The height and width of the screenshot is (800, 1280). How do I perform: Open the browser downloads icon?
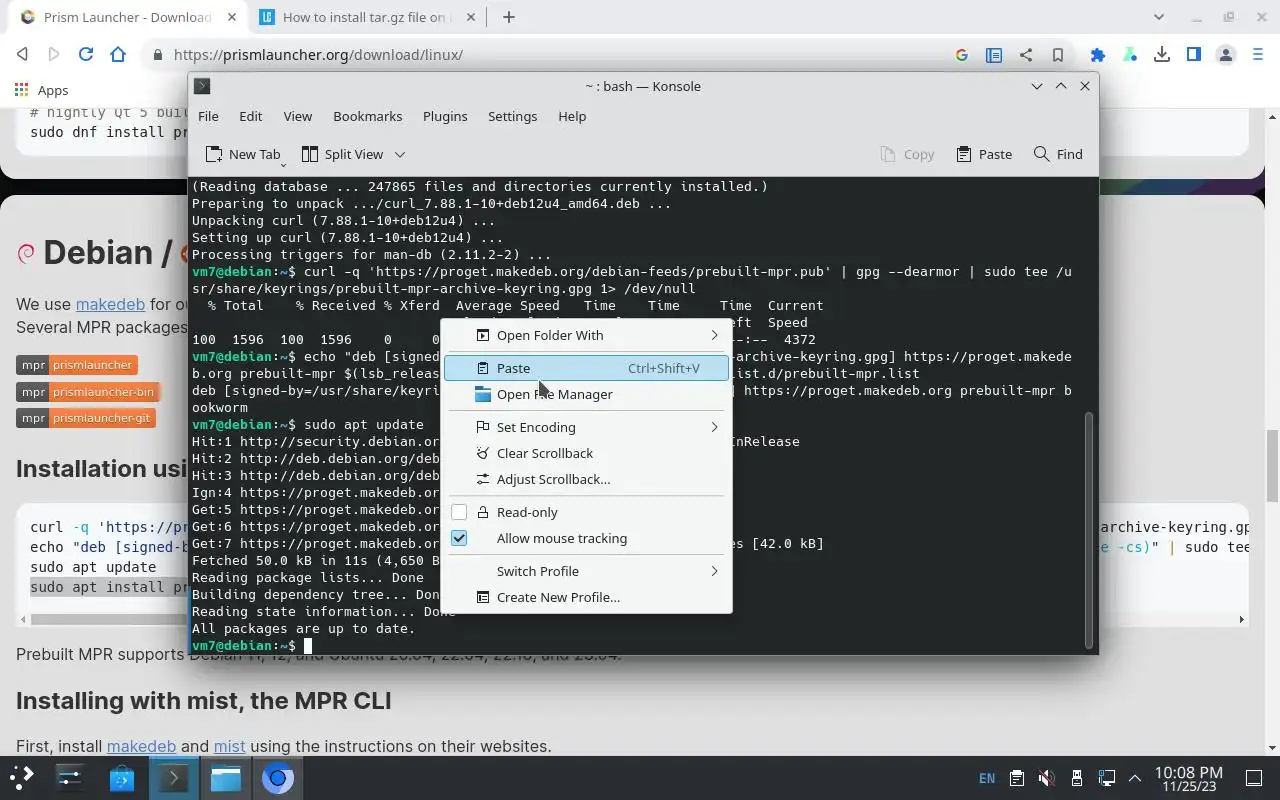pyautogui.click(x=1162, y=55)
